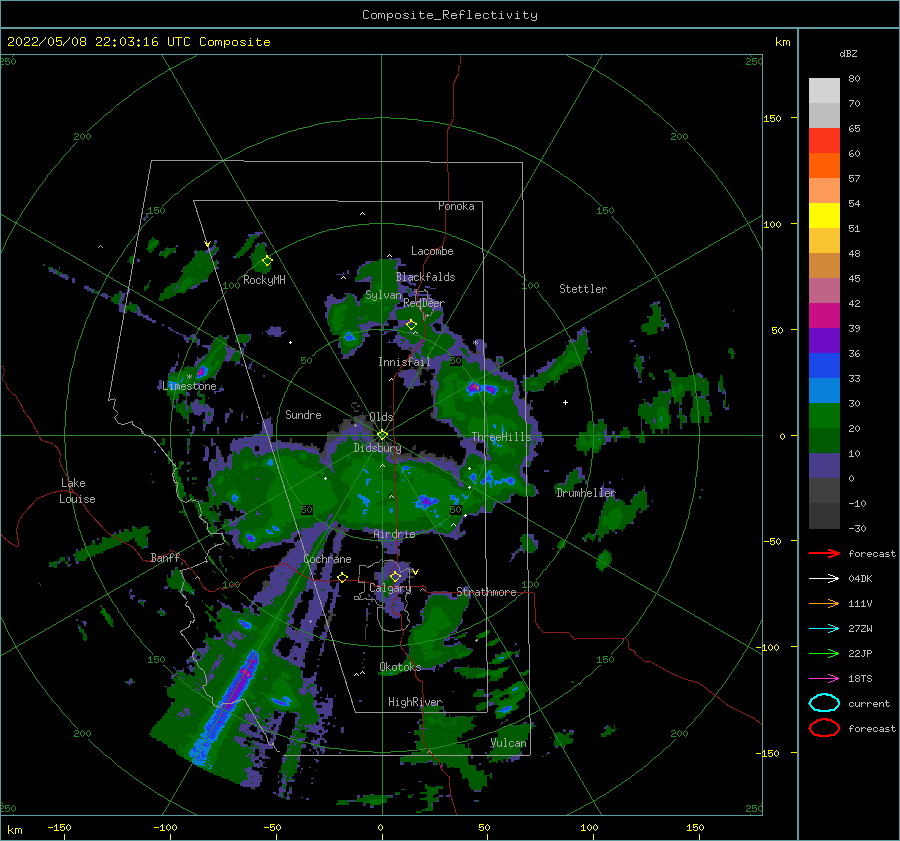Screen dimensions: 900x841
Task: Click the yellow radar-site diamond at Olds
Action: (382, 435)
